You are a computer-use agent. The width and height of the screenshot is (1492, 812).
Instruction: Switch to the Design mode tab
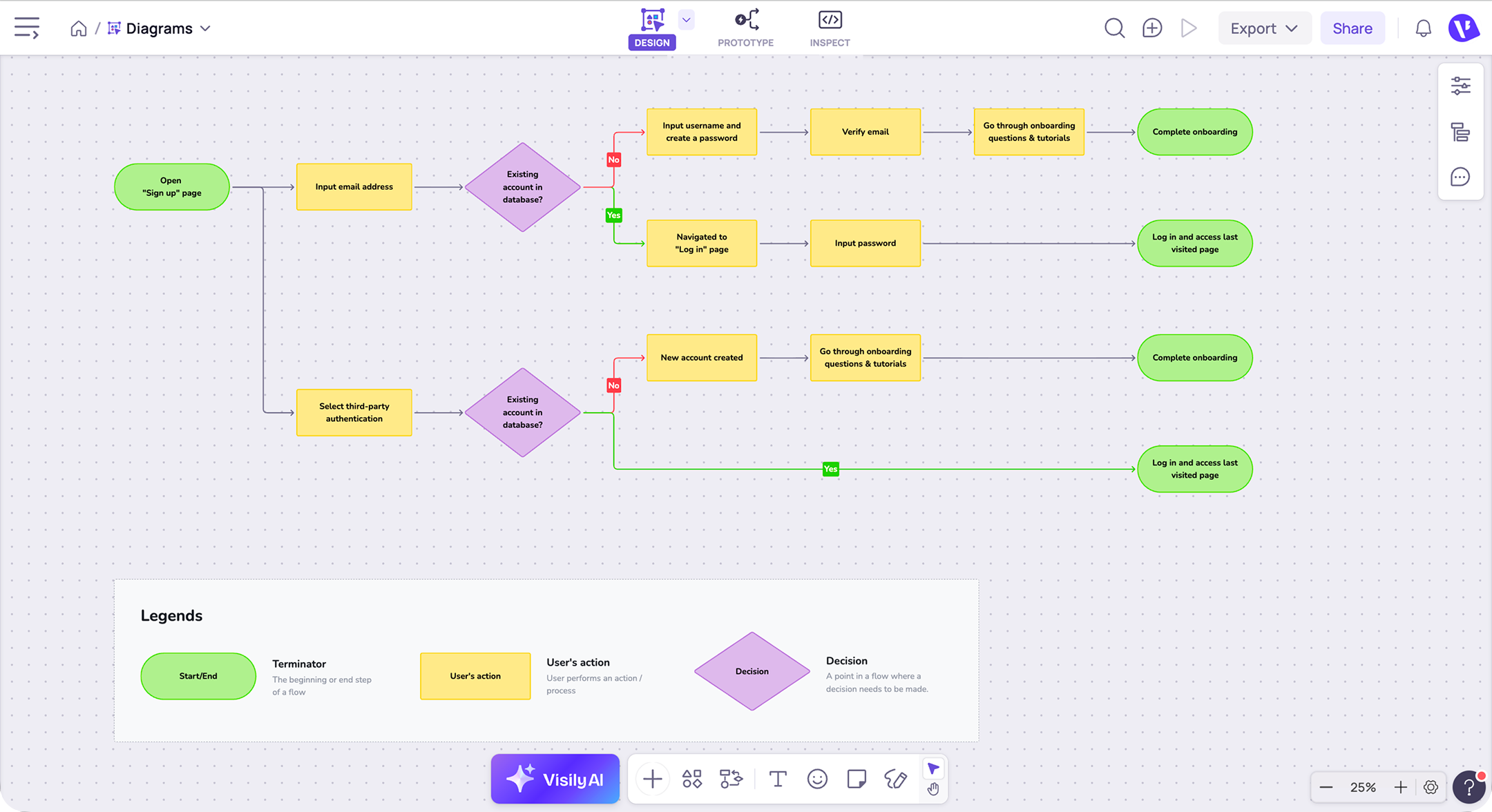tap(652, 28)
